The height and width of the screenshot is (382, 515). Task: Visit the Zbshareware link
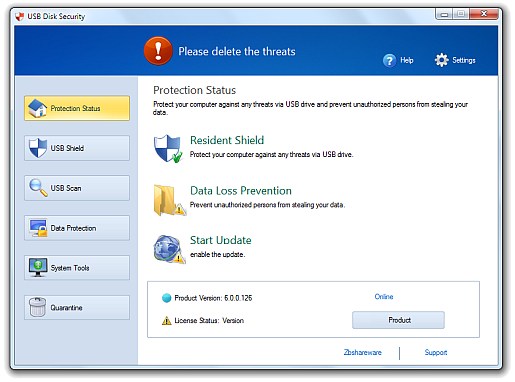[363, 352]
